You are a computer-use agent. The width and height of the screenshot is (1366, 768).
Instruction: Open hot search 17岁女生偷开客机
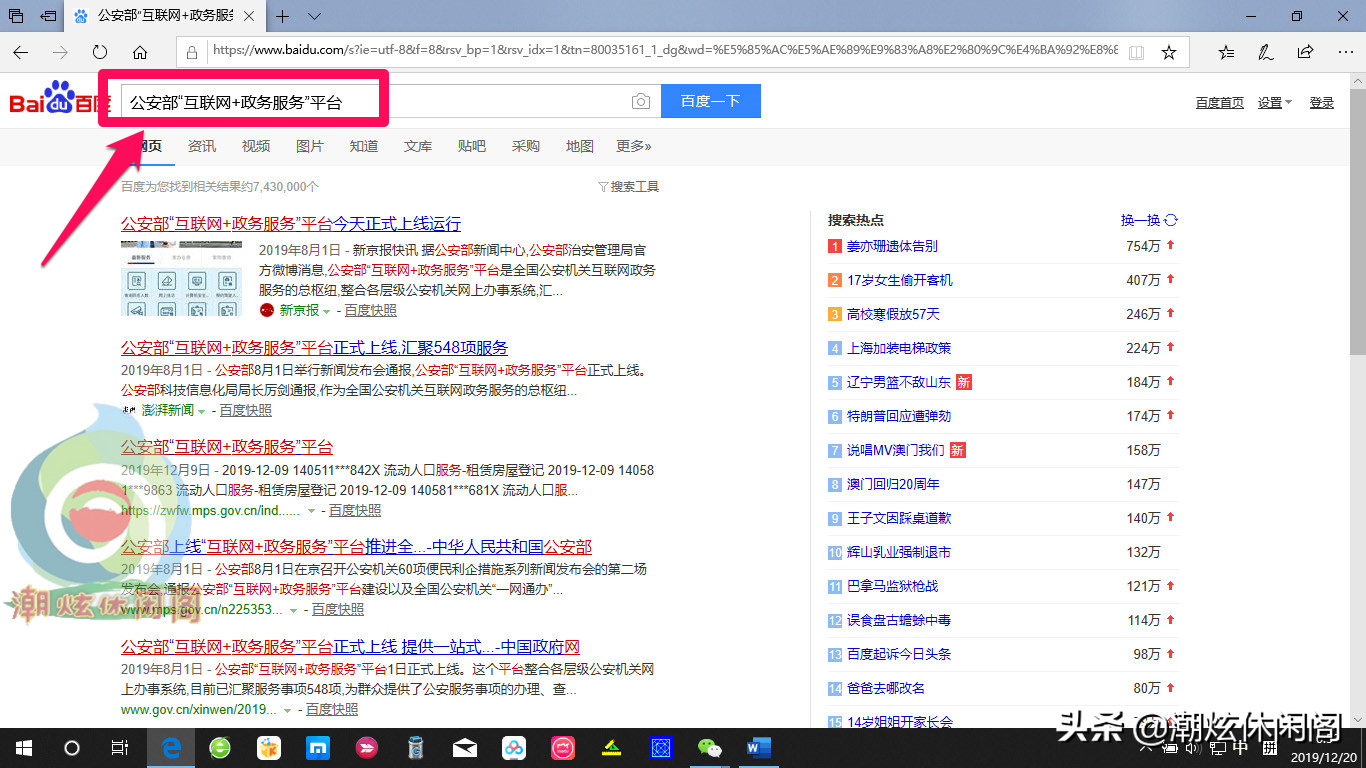click(x=900, y=280)
